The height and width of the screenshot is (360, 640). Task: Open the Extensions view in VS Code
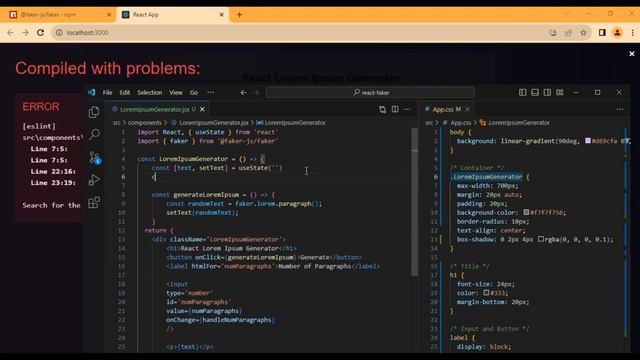pos(94,202)
